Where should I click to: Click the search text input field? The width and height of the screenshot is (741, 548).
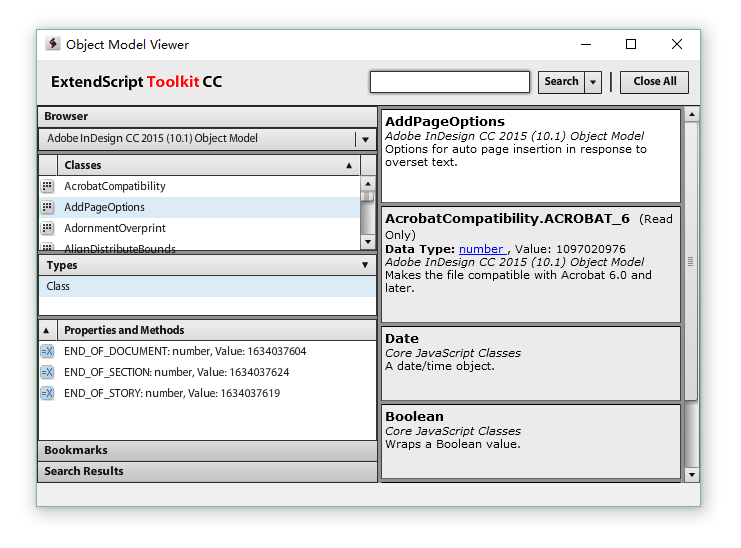(x=450, y=82)
